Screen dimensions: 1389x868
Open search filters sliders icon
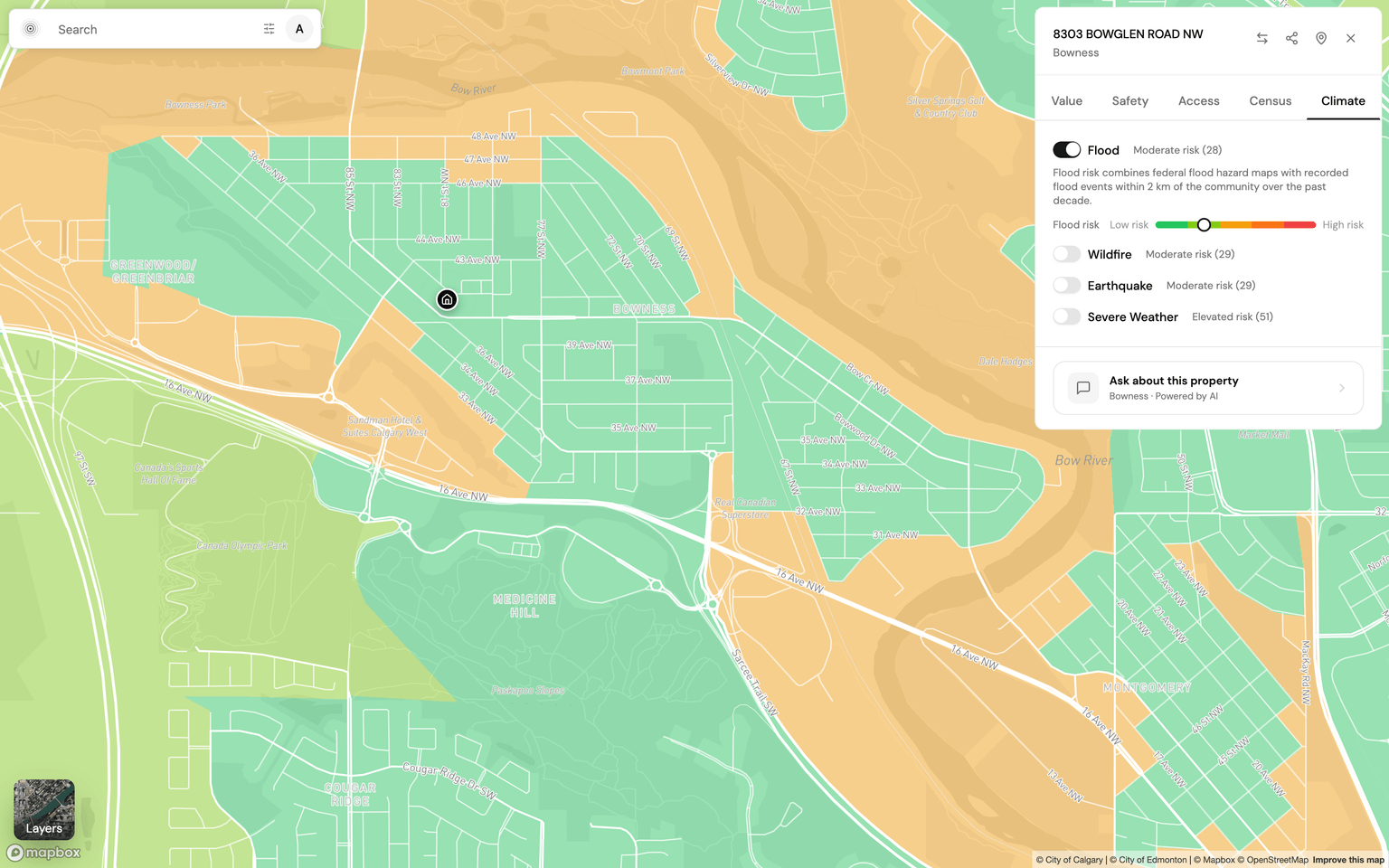tap(269, 29)
